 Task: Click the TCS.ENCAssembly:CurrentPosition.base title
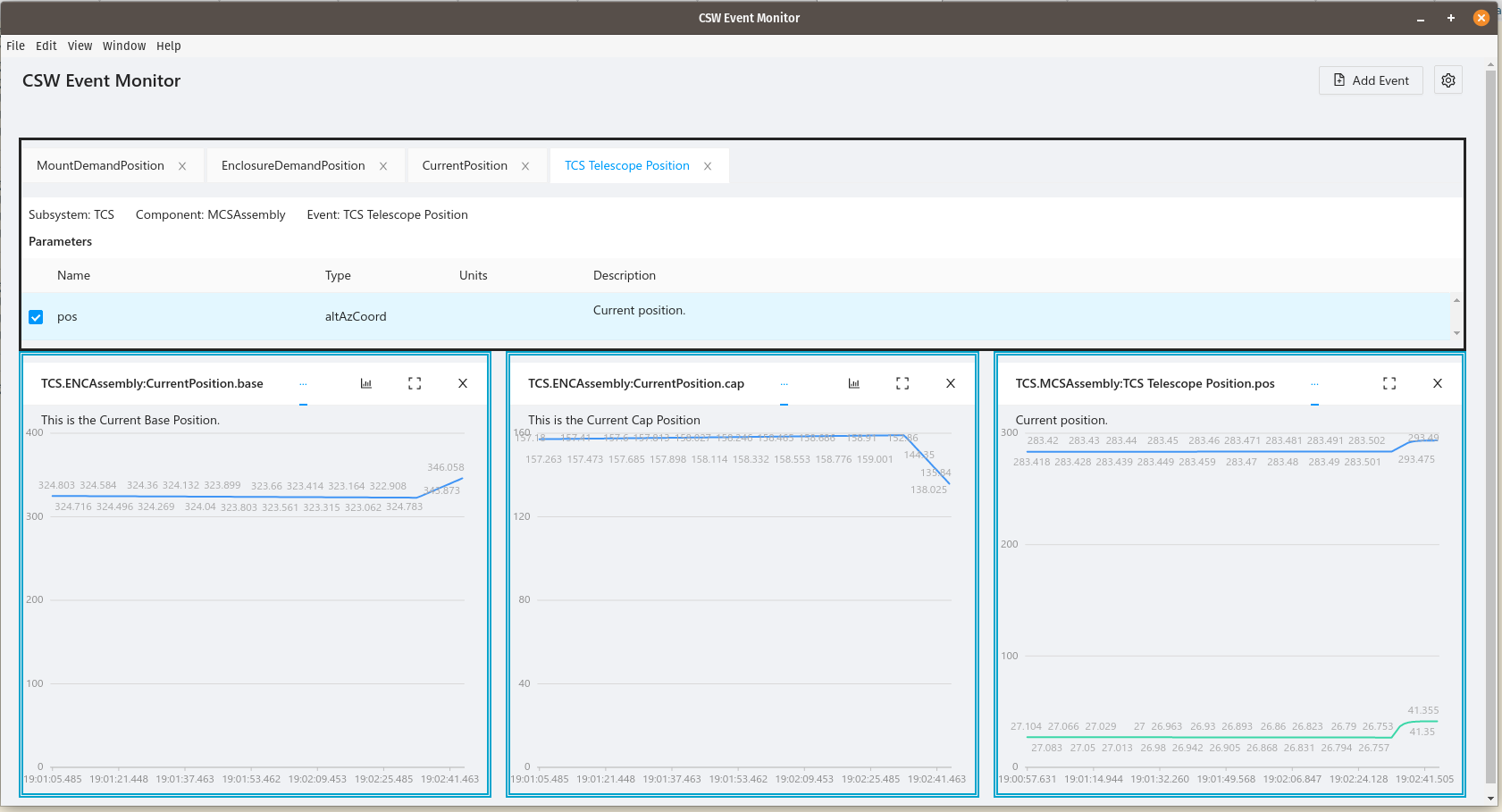(152, 383)
